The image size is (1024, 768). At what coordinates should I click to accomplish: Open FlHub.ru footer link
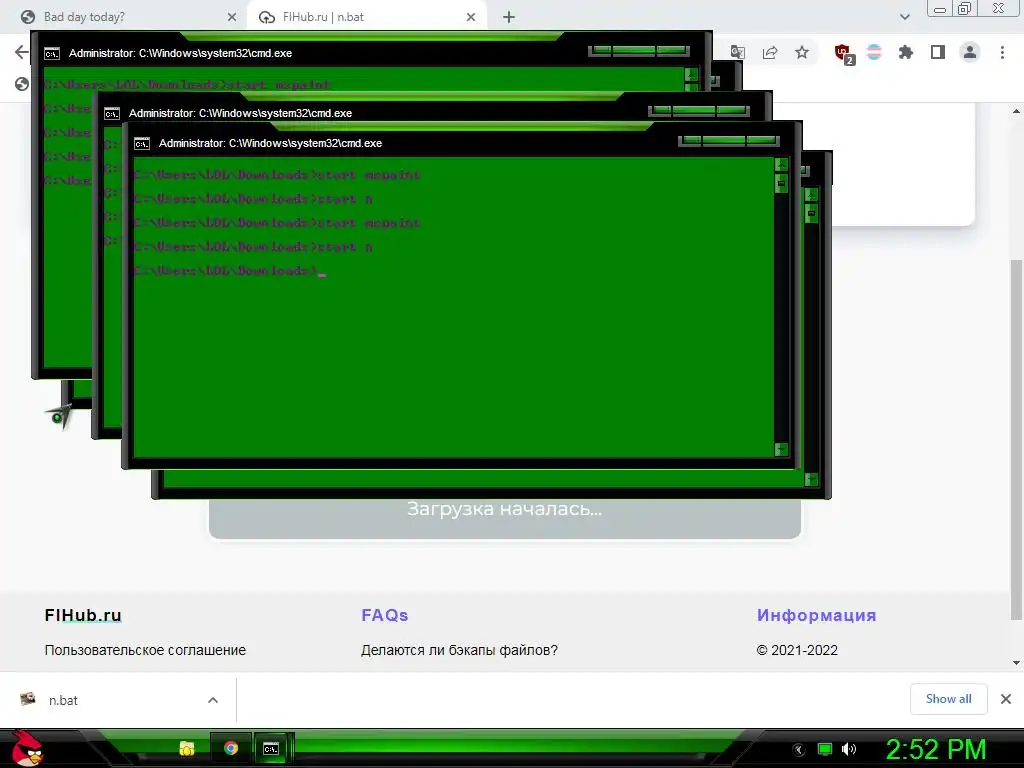tap(83, 615)
